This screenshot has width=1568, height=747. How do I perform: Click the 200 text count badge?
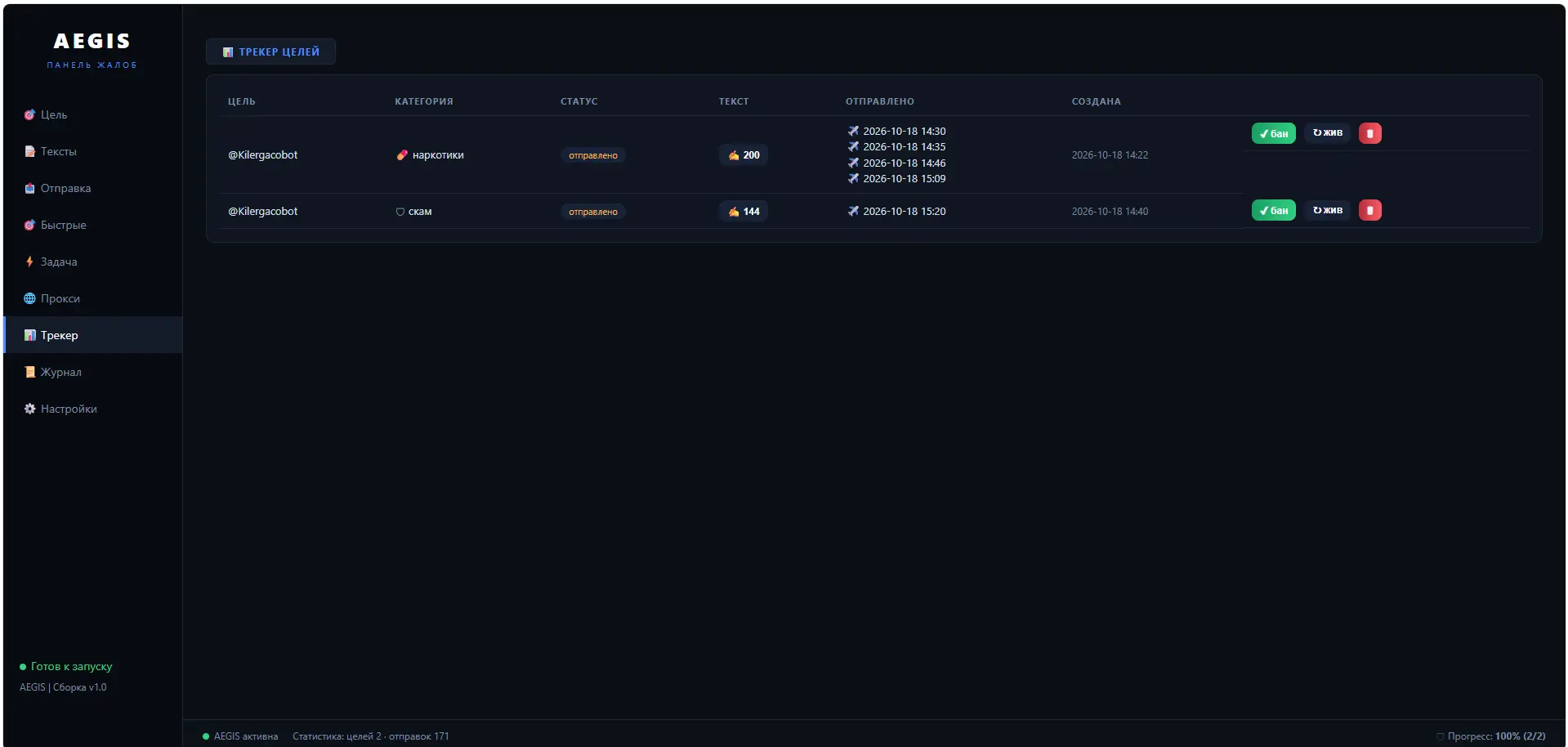pos(744,155)
